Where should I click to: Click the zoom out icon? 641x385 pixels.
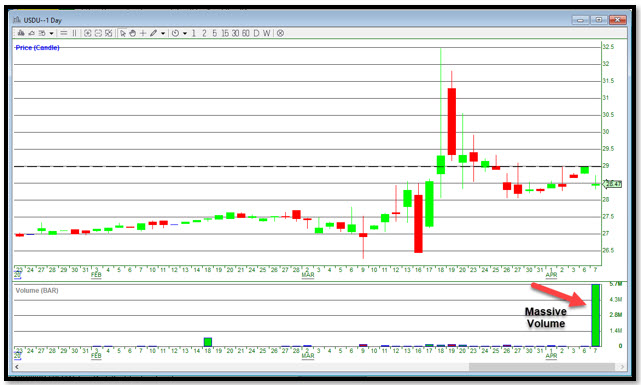98,34
